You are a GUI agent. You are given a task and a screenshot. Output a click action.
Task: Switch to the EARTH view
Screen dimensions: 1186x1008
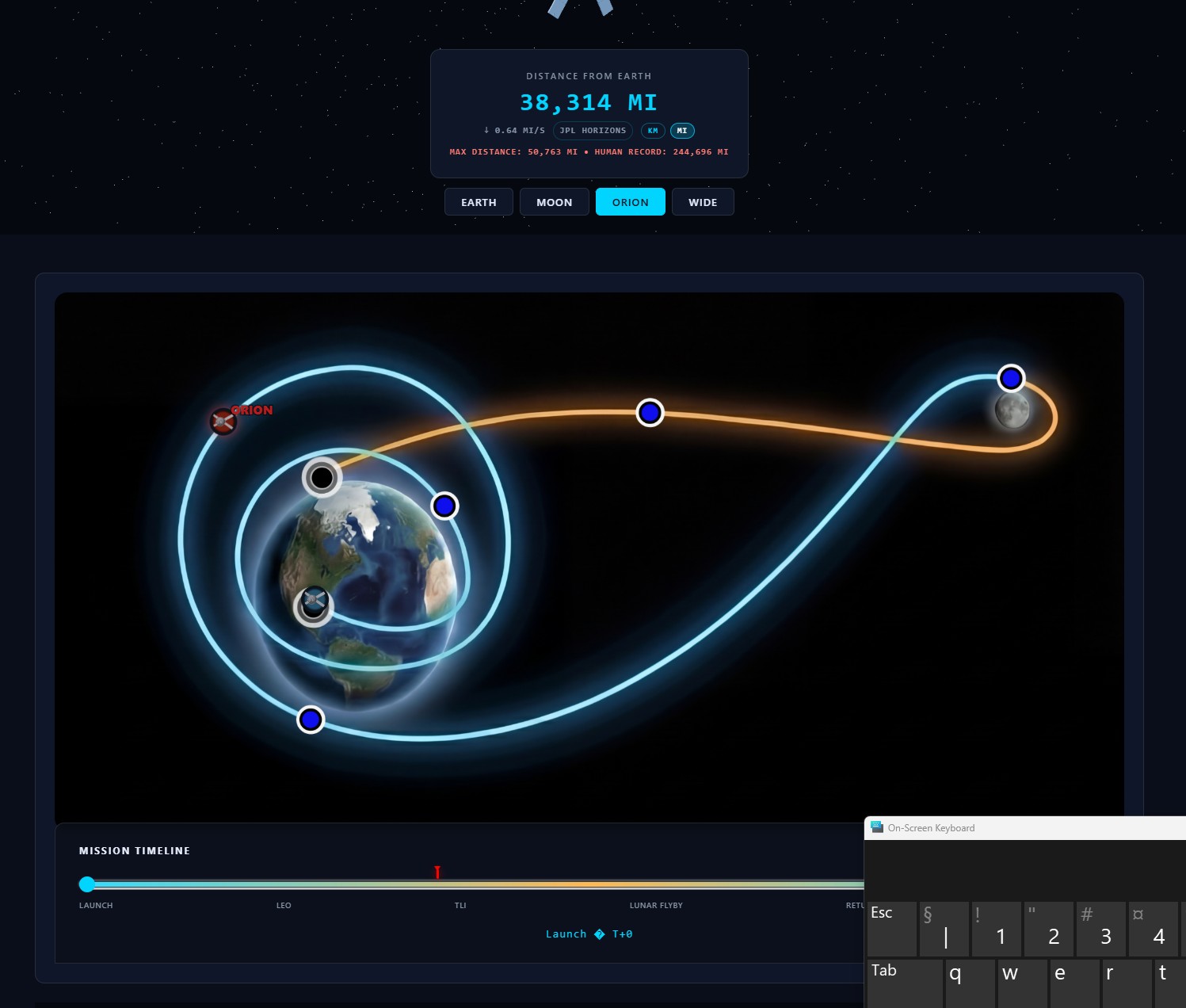tap(479, 202)
